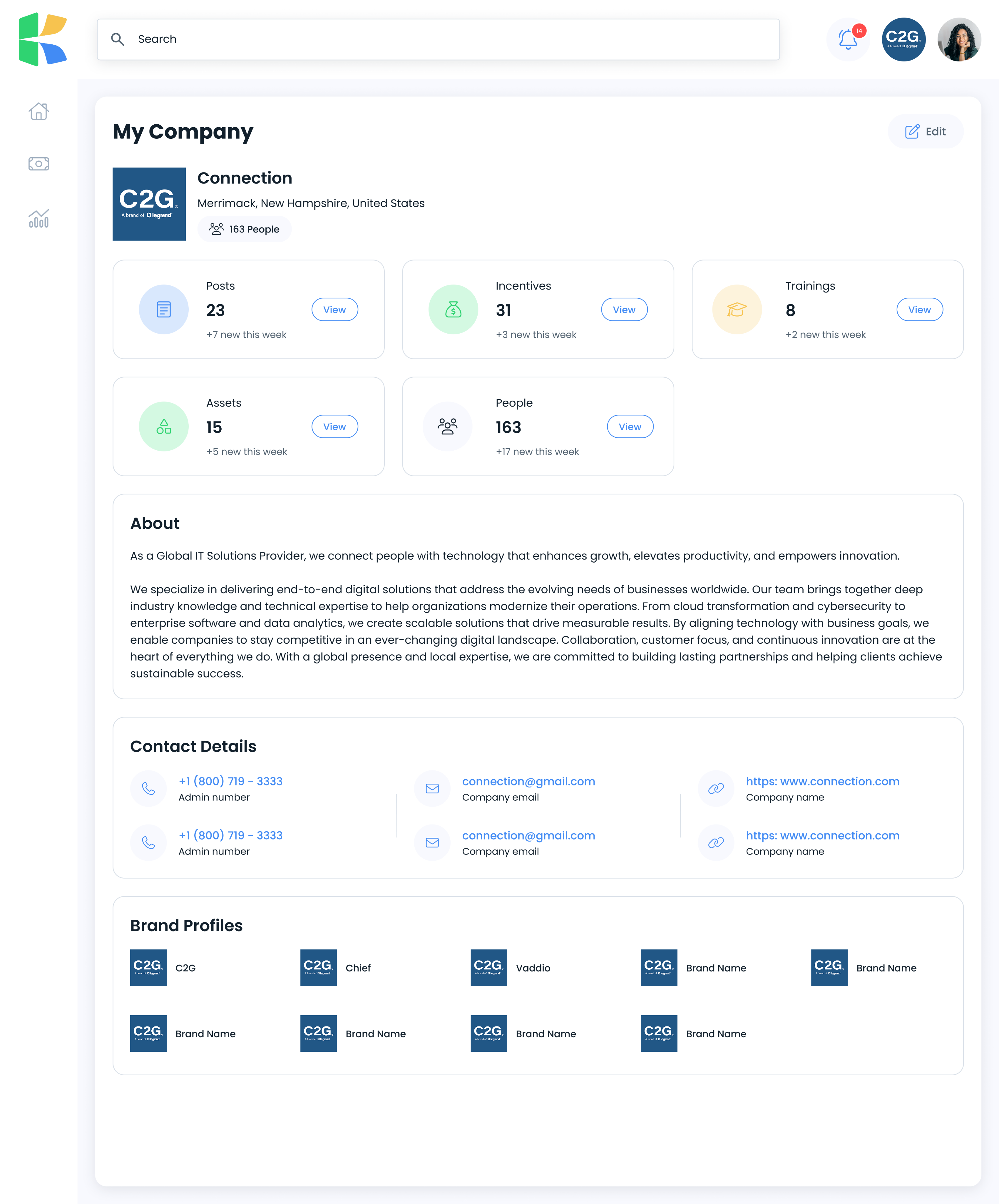Open second connection@gmail.com link
999x1204 pixels.
[528, 835]
